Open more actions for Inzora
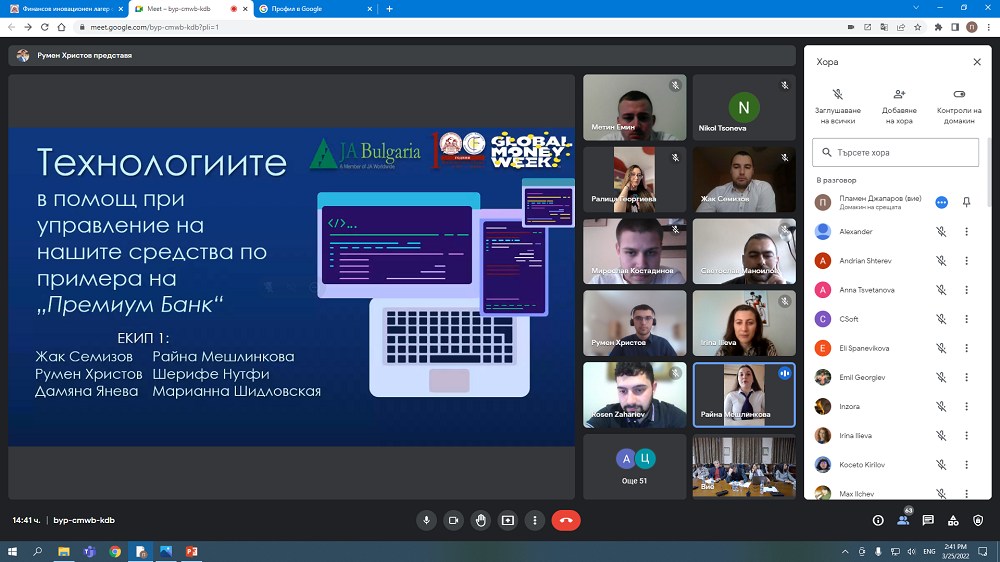The height and width of the screenshot is (562, 1000). coord(966,406)
